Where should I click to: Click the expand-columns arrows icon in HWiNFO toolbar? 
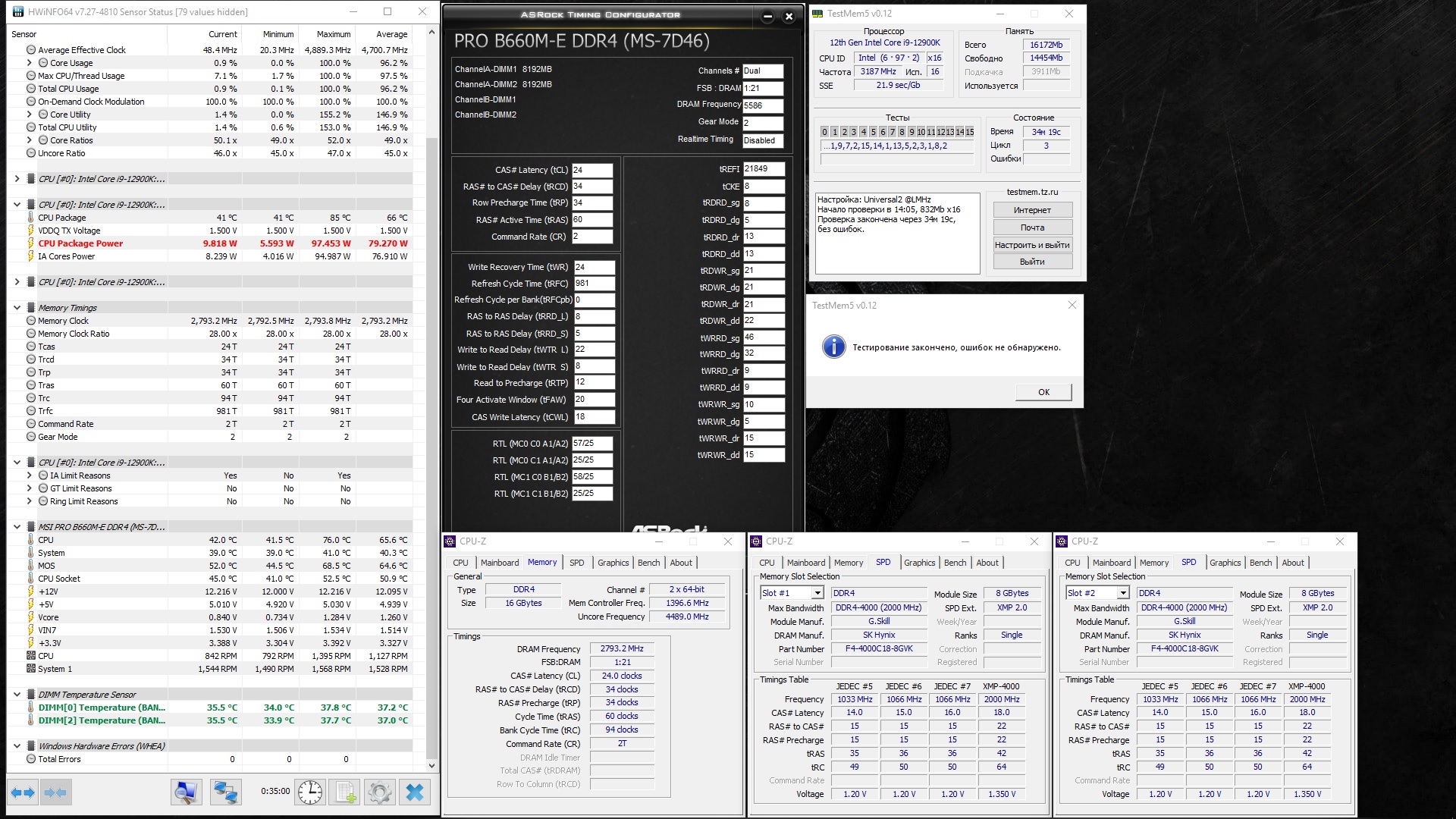(23, 792)
